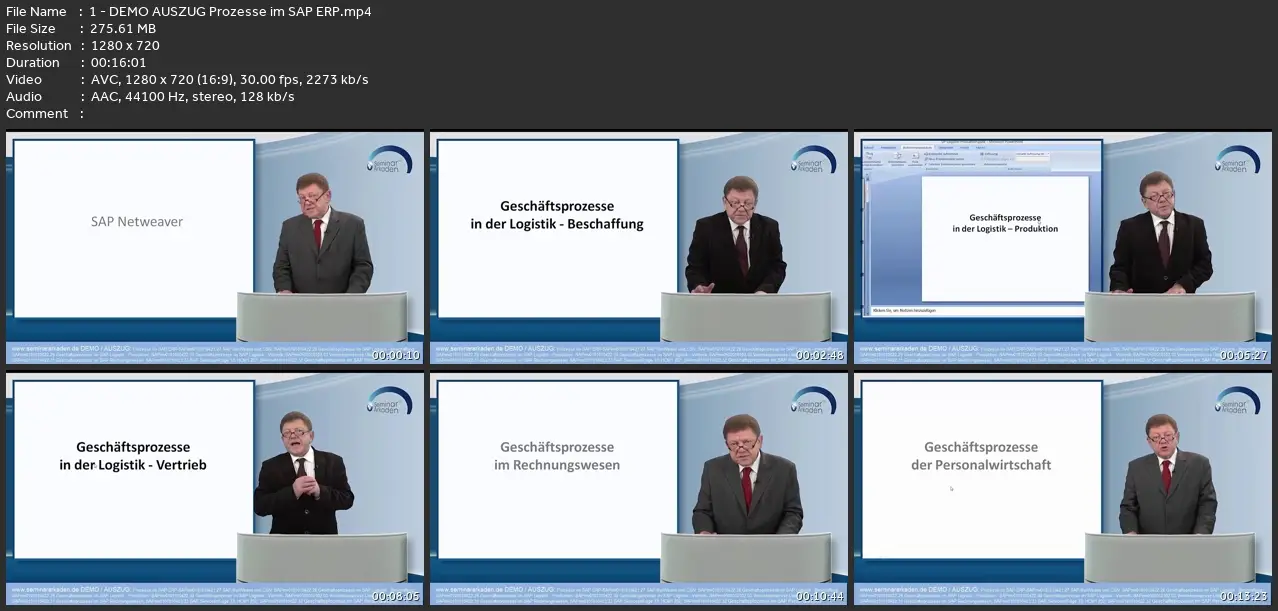Open the Personalwirtschaft thumbnail
1278x611 pixels.
click(x=1063, y=489)
